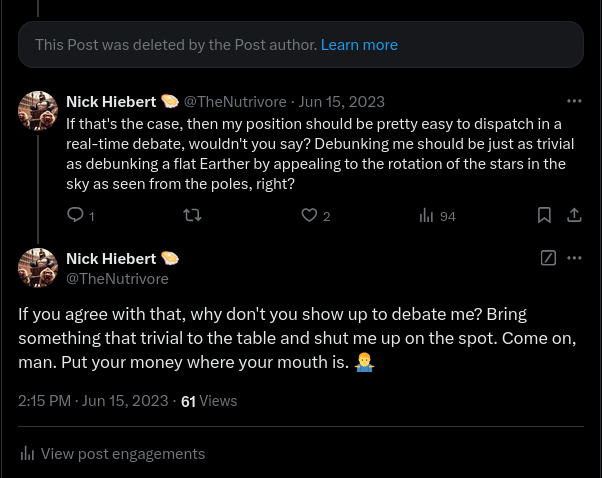This screenshot has width=602, height=478.
Task: Click the Nick Hiebert display name on the main post
Action: (x=110, y=259)
